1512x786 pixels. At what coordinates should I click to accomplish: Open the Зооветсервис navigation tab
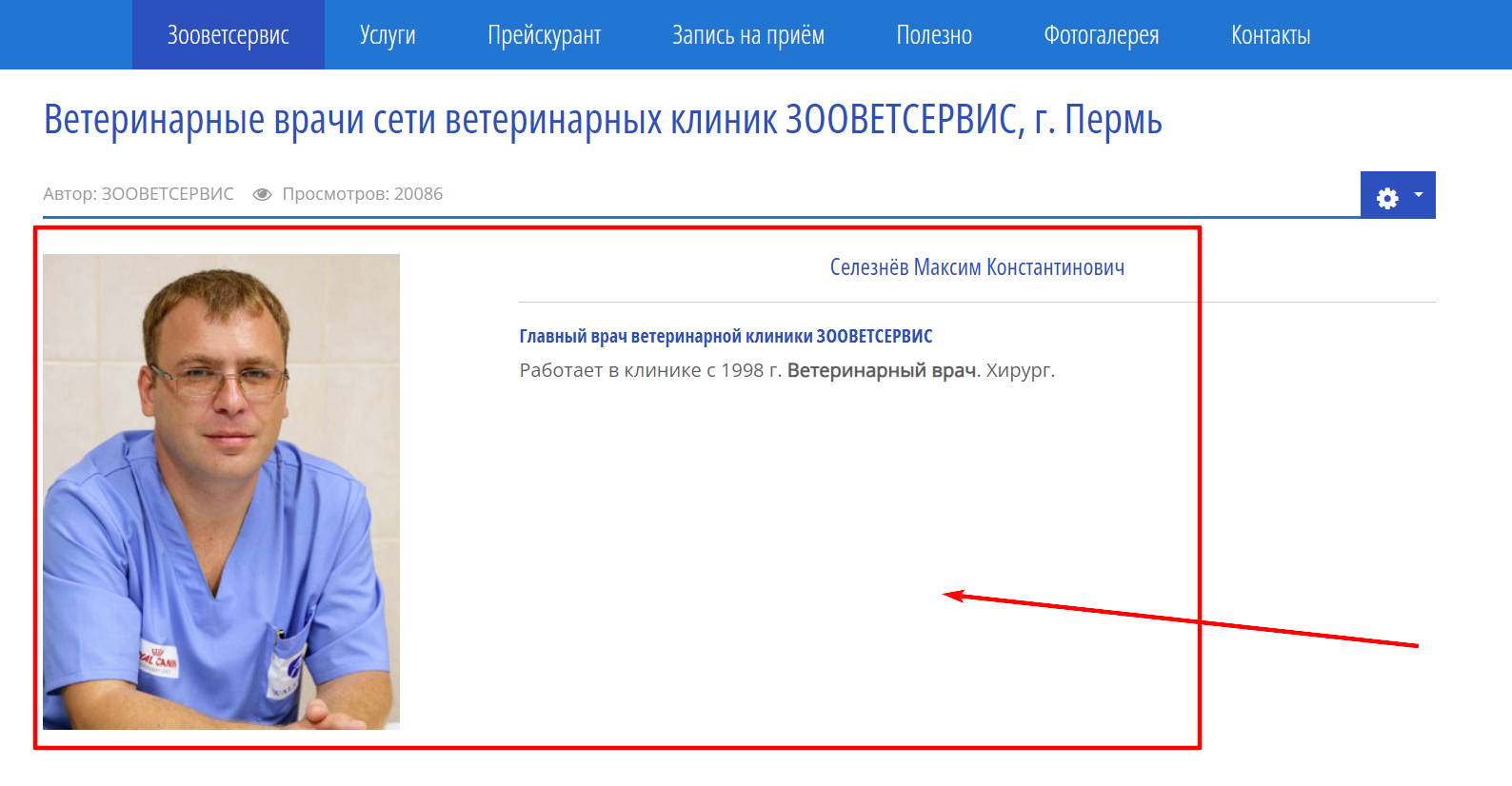point(228,35)
